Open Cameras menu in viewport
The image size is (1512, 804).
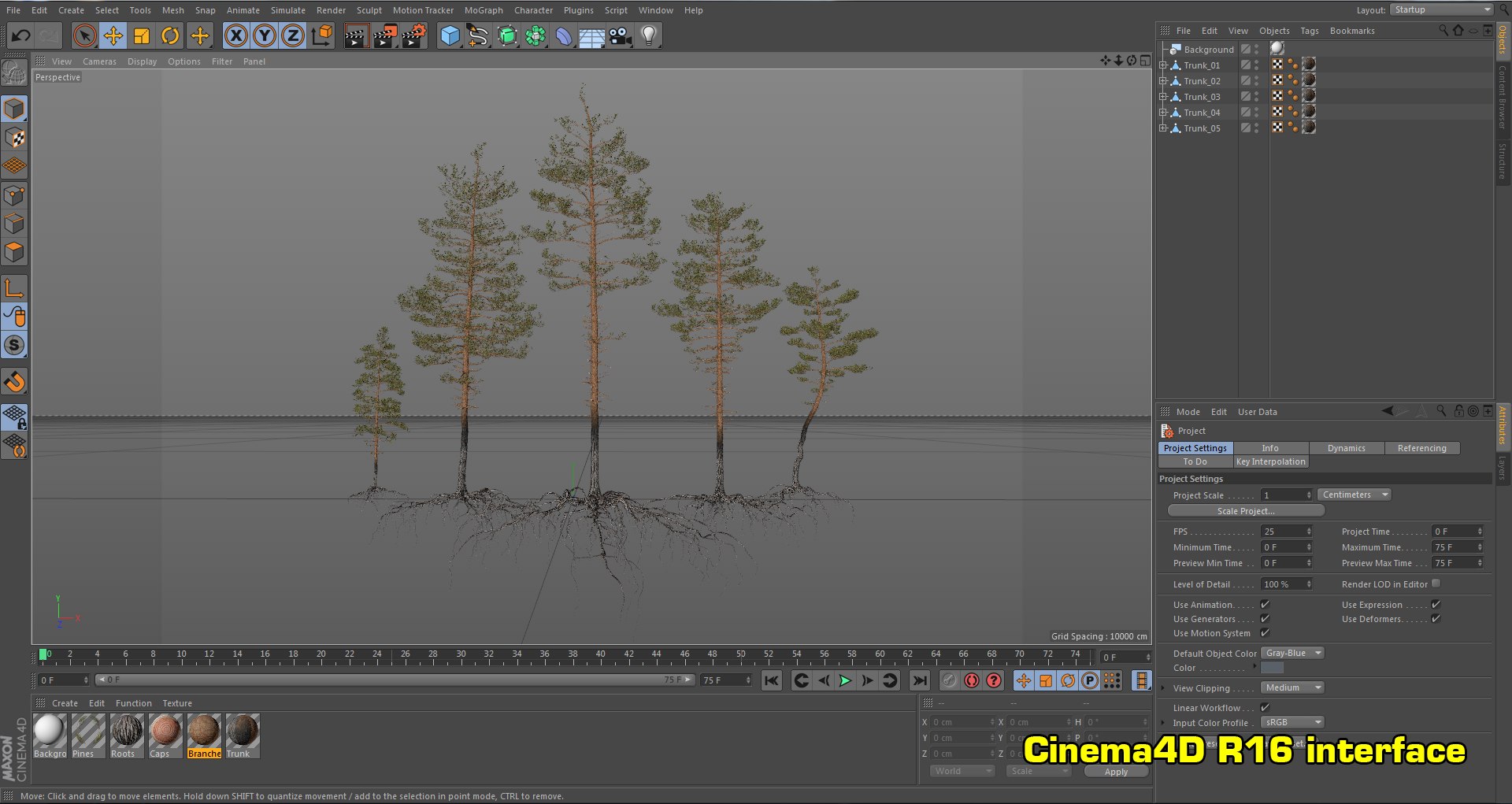[99, 61]
